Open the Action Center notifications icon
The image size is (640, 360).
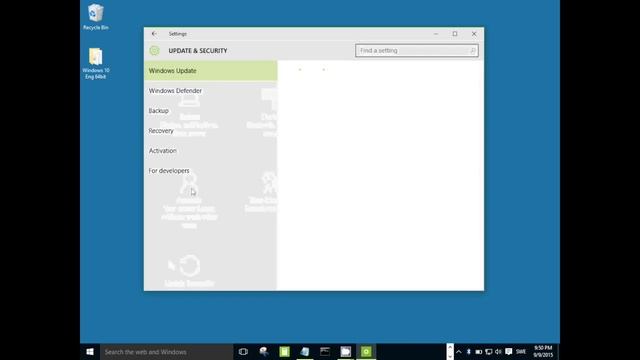tap(509, 351)
